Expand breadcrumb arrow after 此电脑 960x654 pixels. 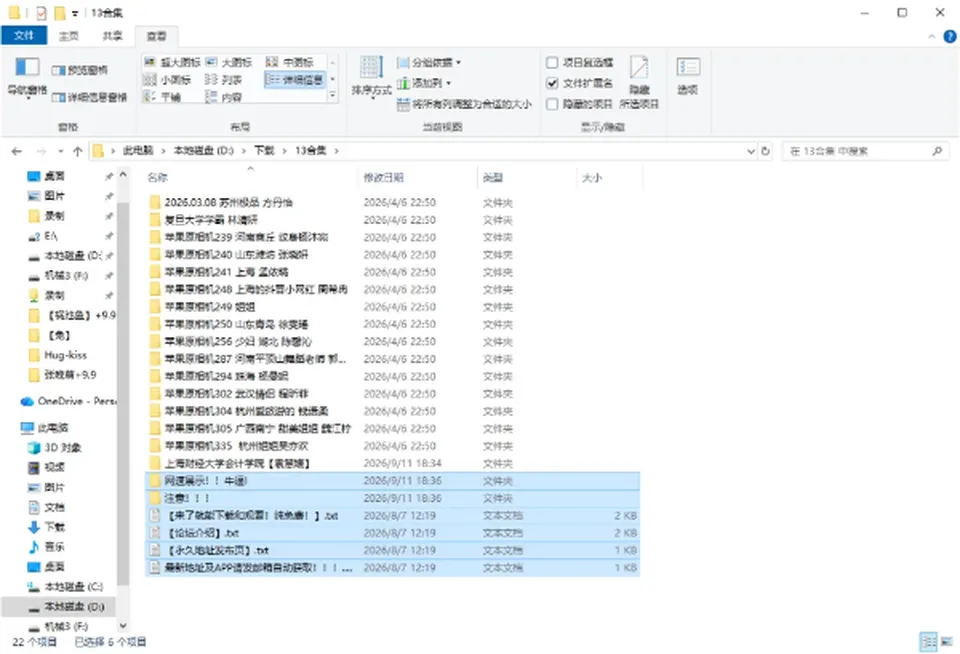[163, 151]
